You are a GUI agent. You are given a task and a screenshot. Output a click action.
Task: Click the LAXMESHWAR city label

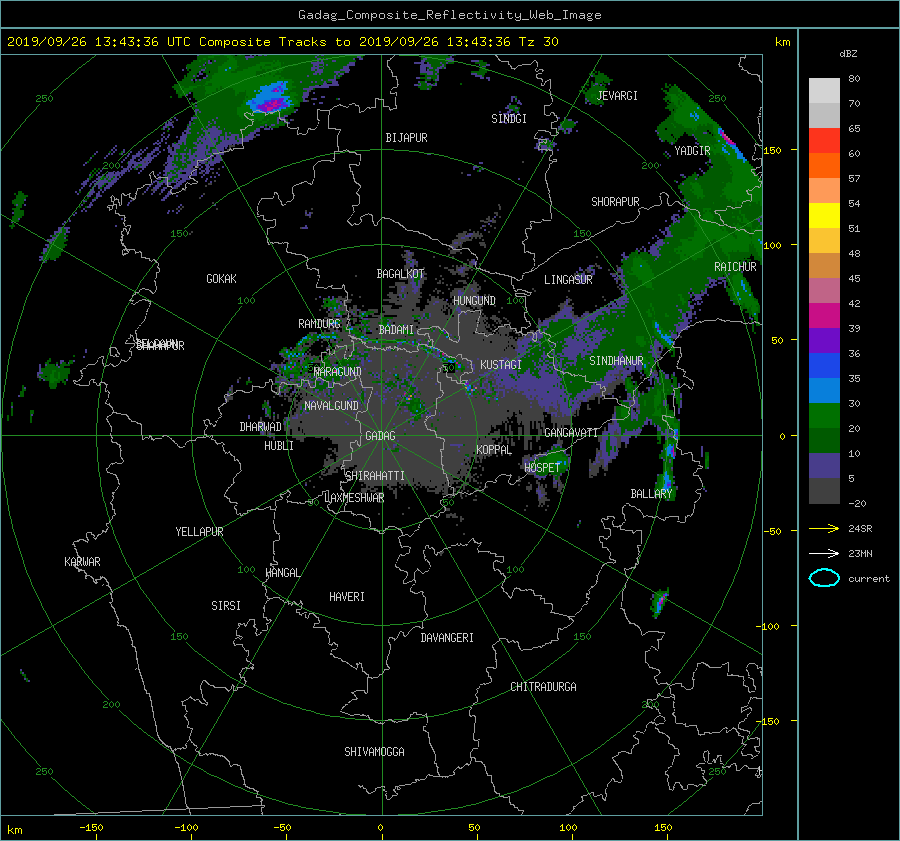[354, 498]
